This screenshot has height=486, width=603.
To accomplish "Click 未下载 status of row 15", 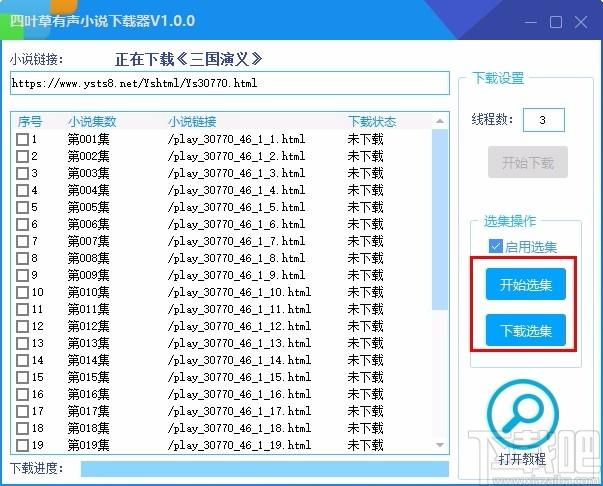I will pos(365,377).
